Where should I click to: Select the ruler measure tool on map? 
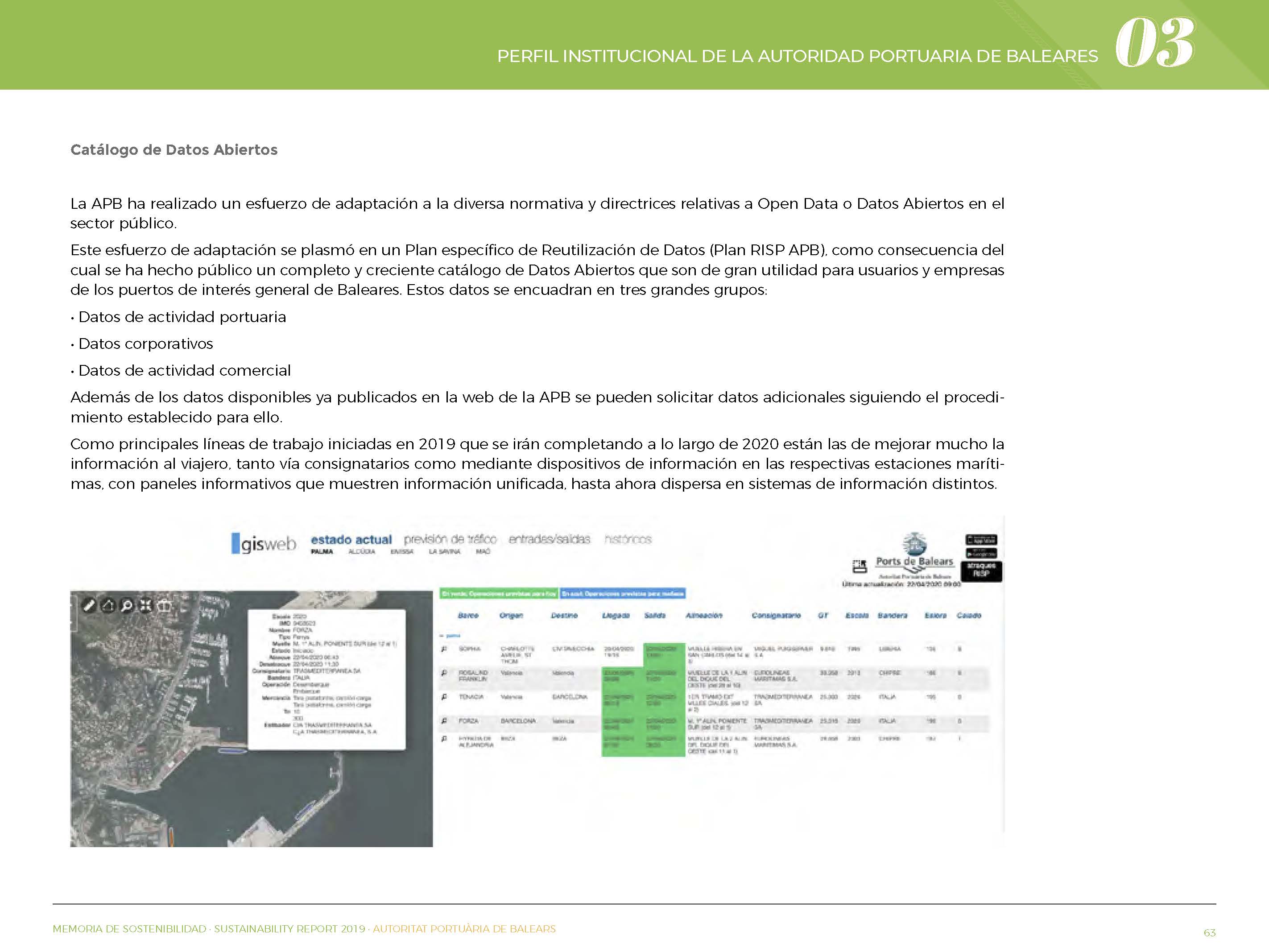click(x=89, y=605)
